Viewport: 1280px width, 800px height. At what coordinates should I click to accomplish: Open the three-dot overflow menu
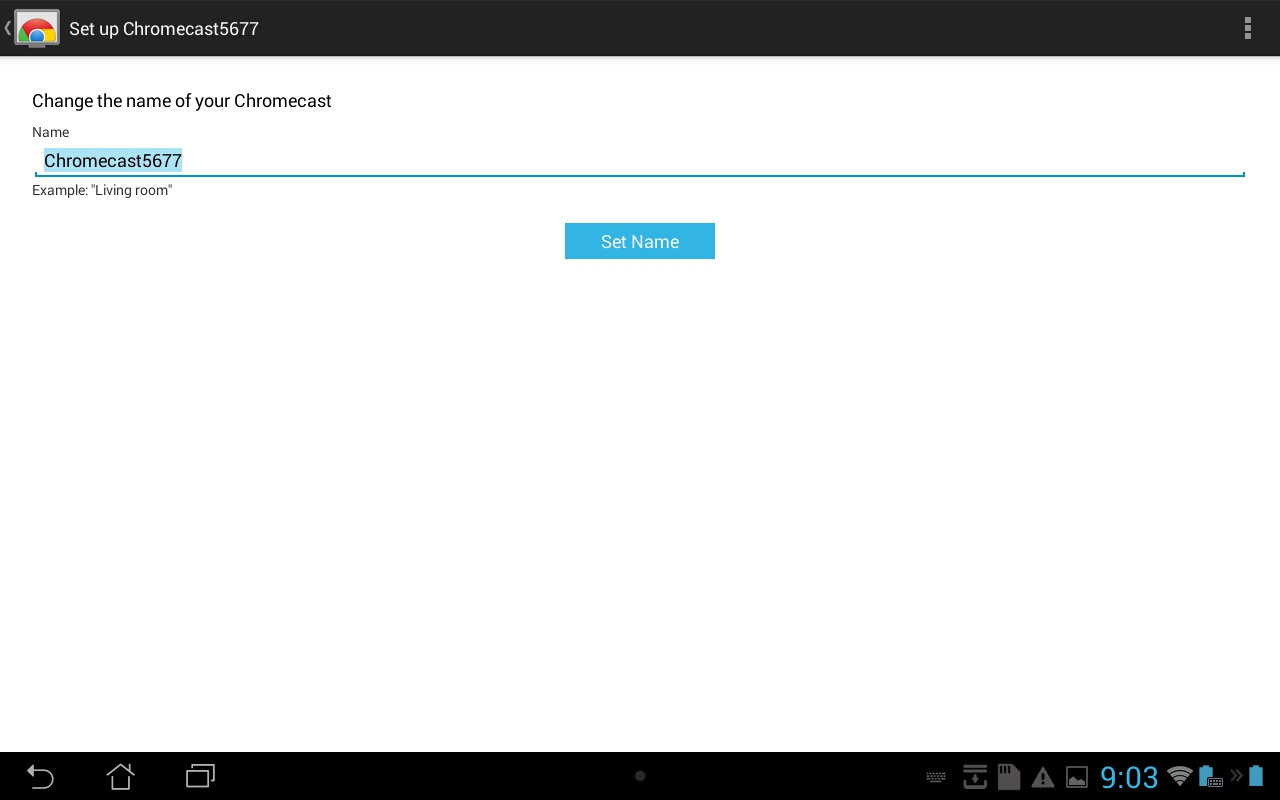(1247, 28)
